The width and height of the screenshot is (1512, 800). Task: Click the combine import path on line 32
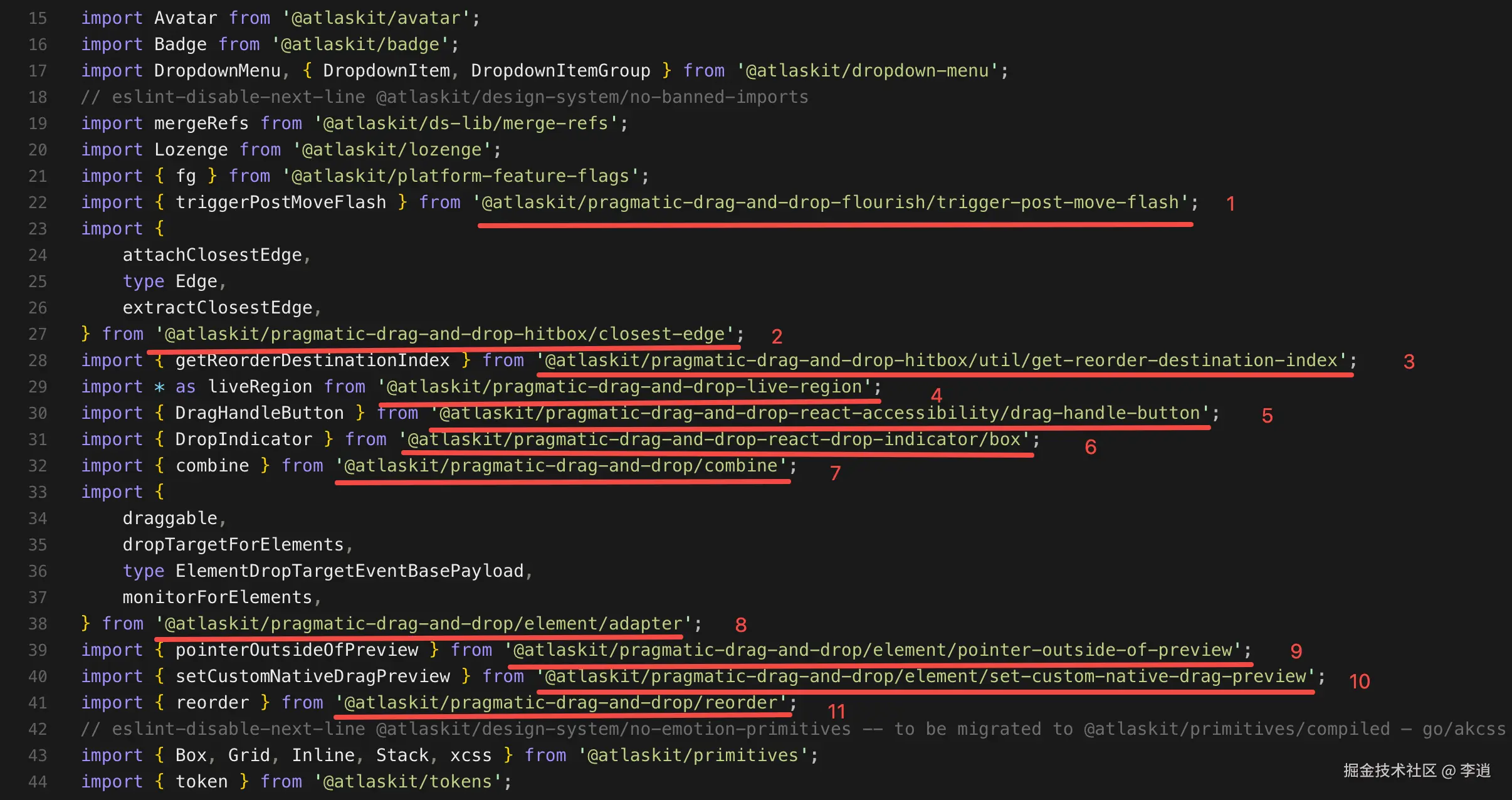coord(560,466)
